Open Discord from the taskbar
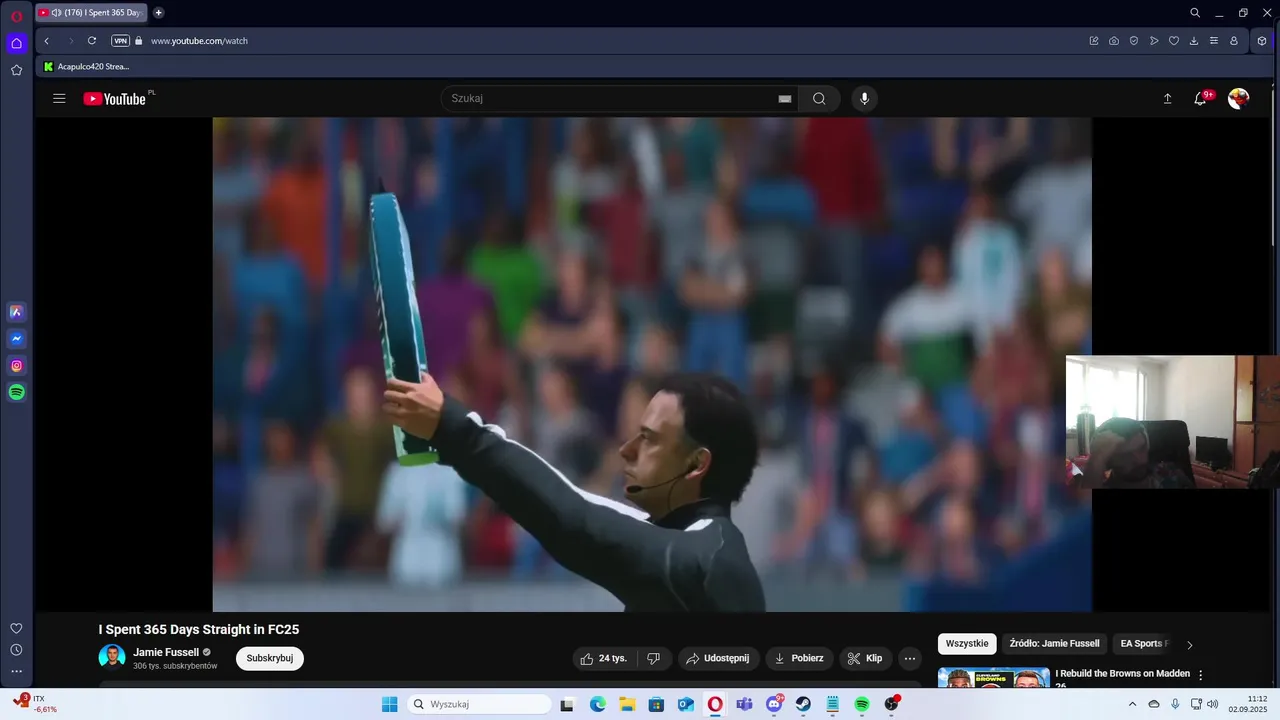This screenshot has height=720, width=1280. click(x=774, y=704)
